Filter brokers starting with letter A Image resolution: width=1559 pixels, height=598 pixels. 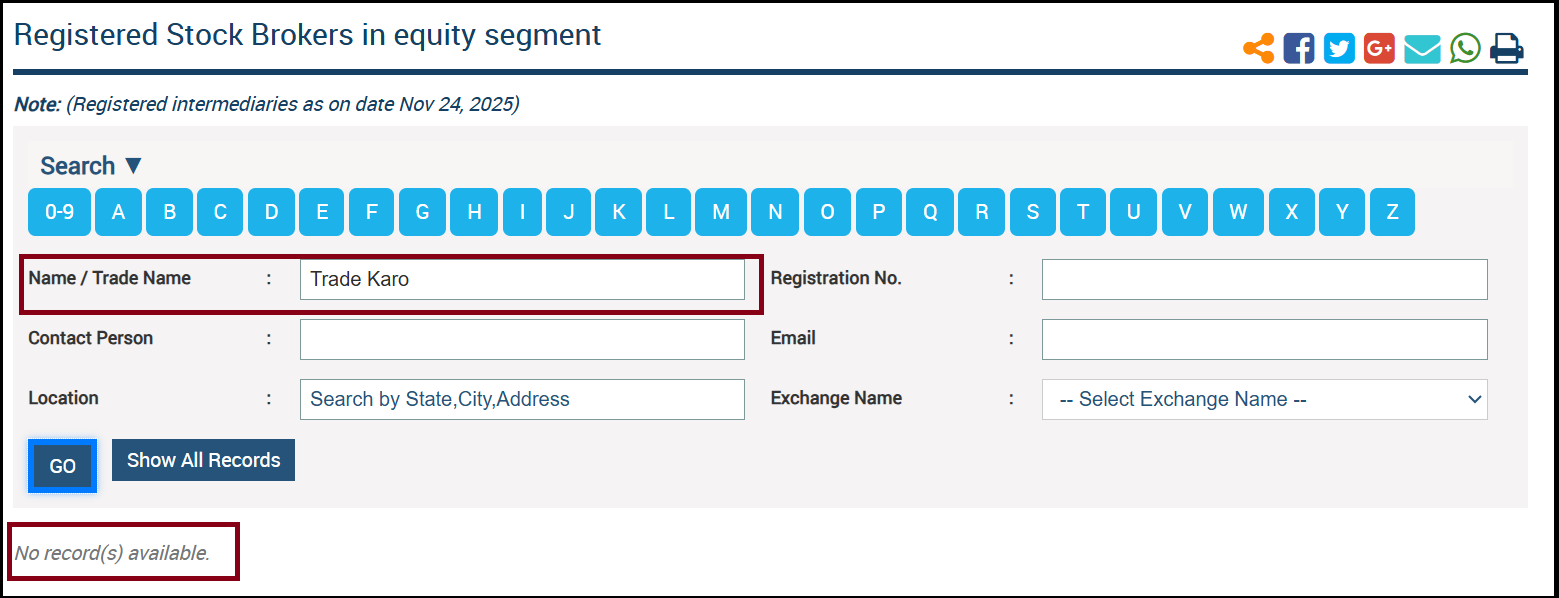[x=119, y=212]
